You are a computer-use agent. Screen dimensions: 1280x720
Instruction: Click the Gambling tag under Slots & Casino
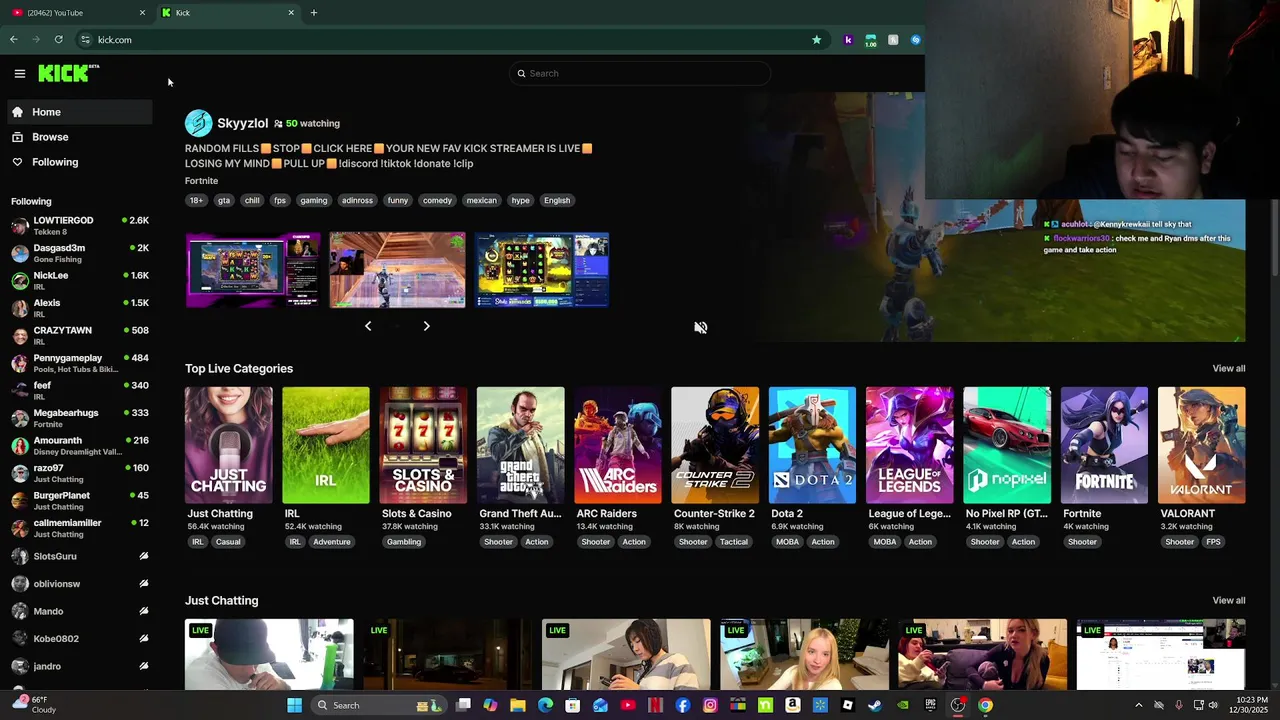(404, 542)
